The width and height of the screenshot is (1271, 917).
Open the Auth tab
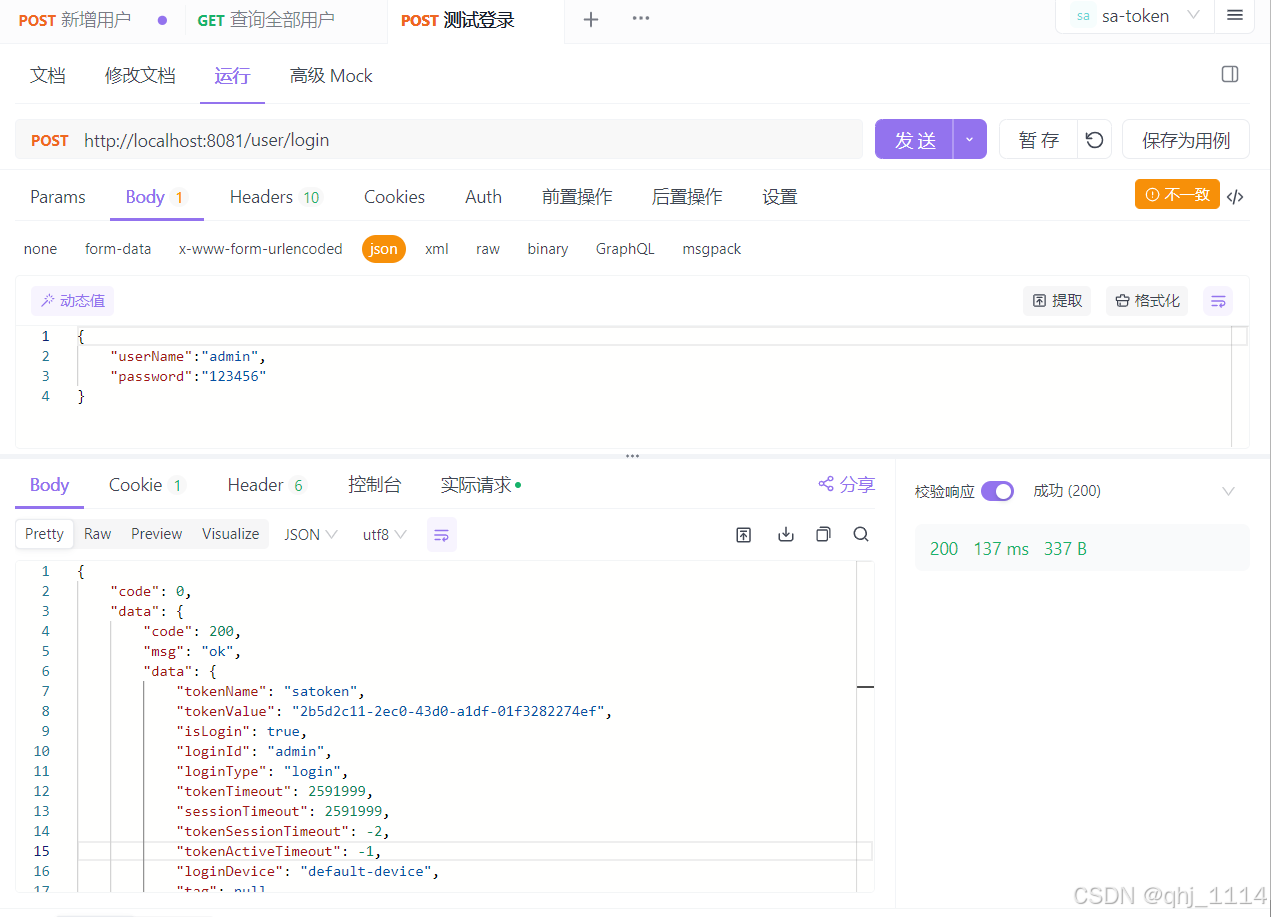483,197
